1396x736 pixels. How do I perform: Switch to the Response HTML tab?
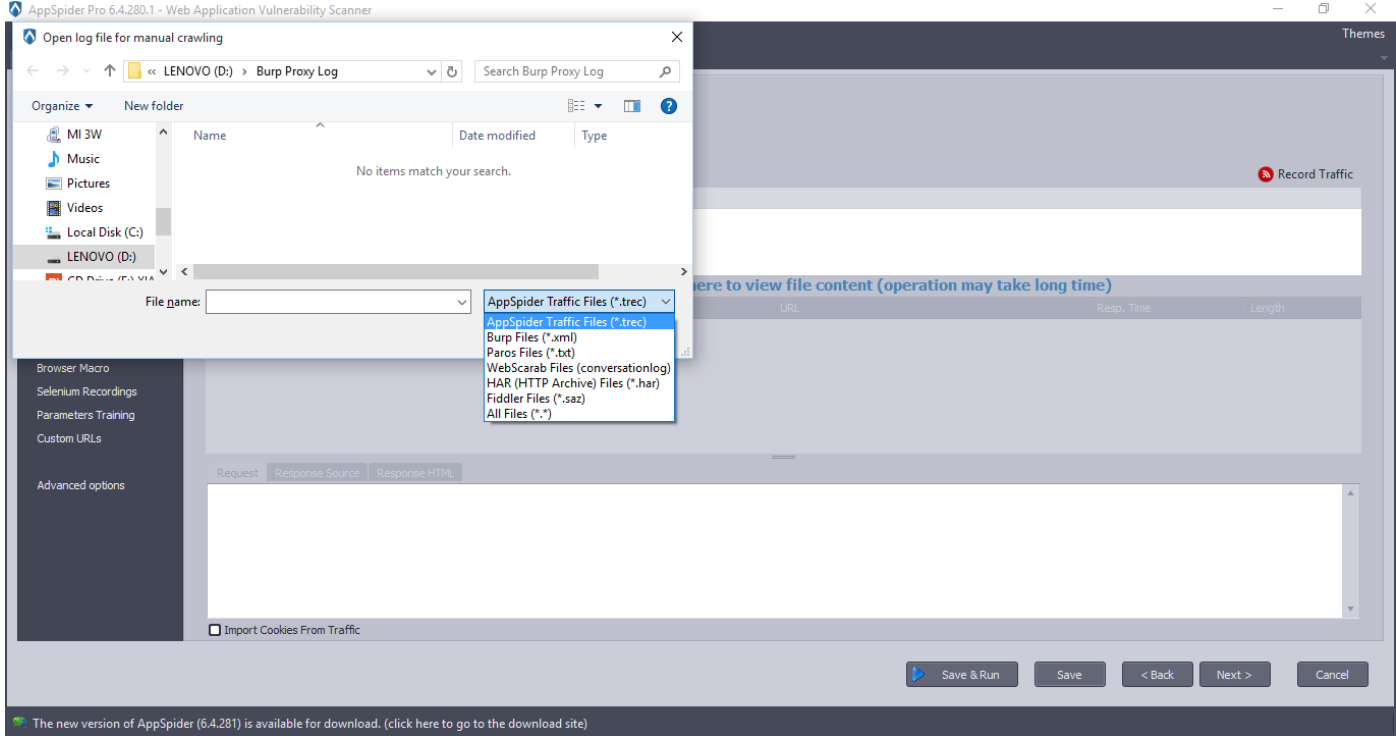point(415,473)
